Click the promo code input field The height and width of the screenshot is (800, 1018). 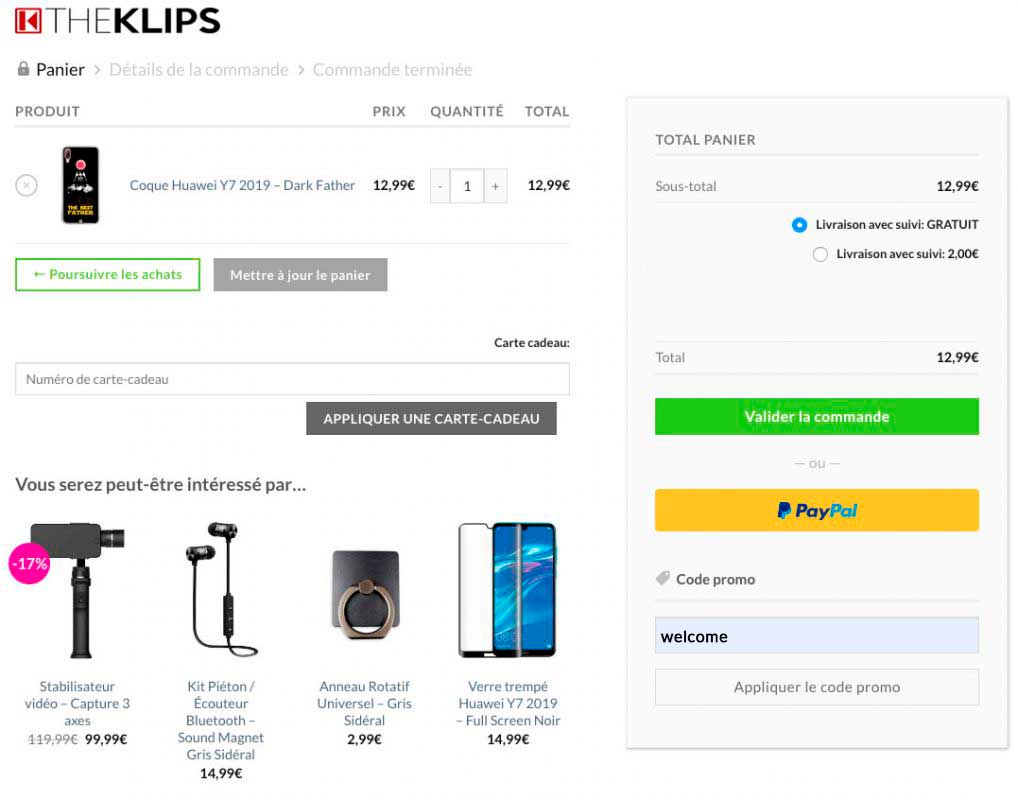(816, 636)
